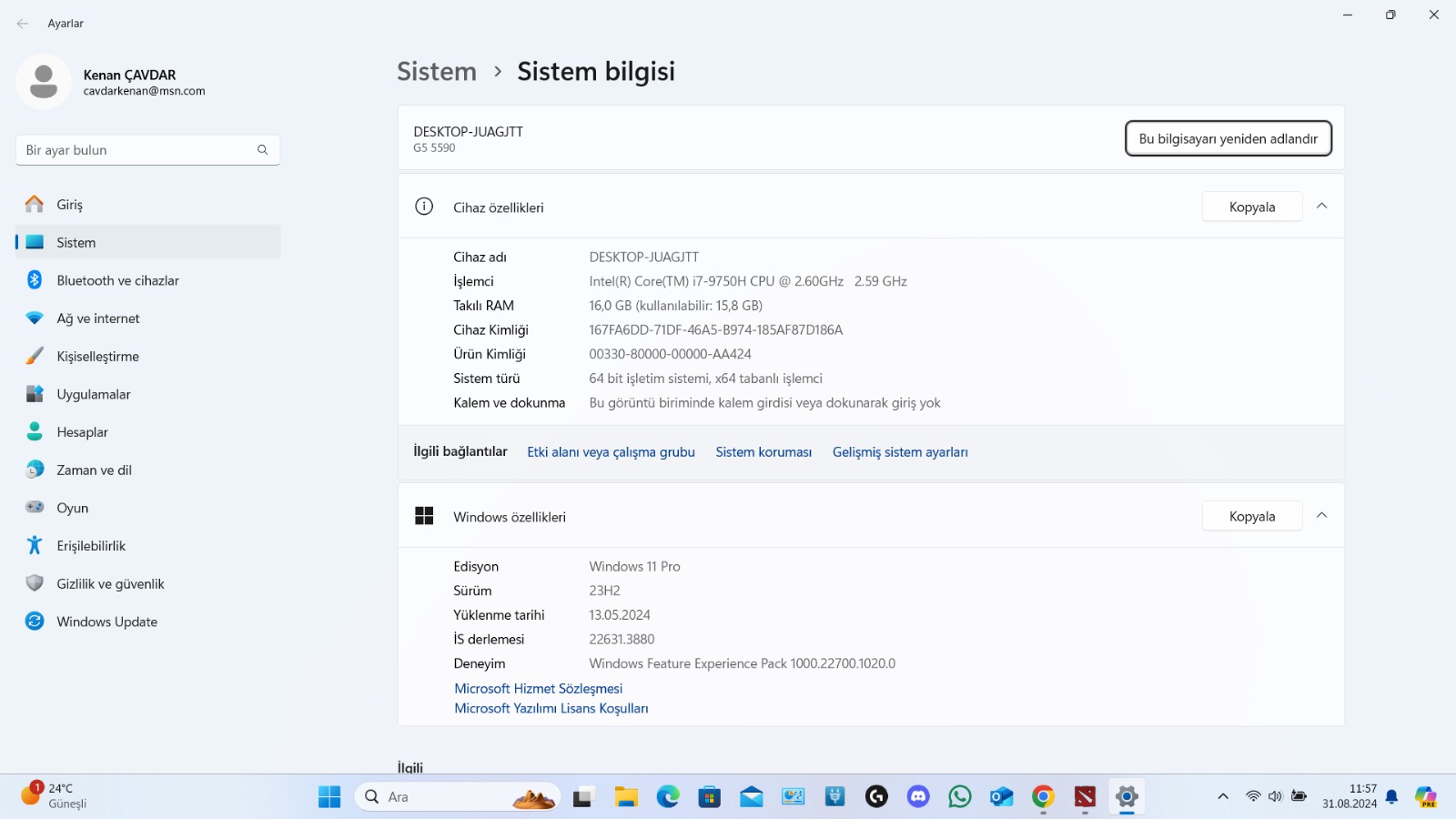Screen dimensions: 1456x819
Task: Open Kişiselleştirme settings
Action: coord(147,357)
